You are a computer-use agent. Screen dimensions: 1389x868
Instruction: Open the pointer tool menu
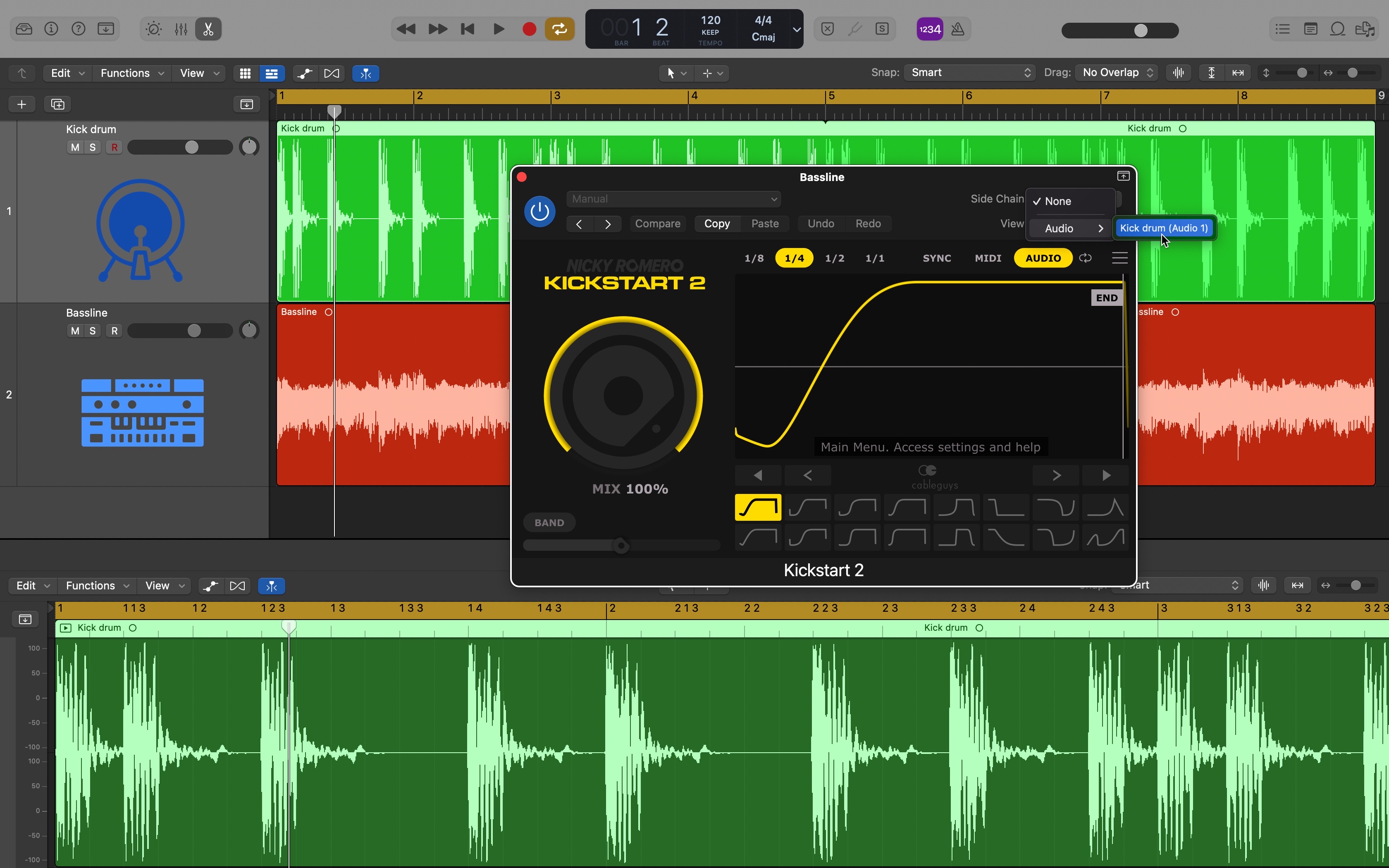click(676, 73)
